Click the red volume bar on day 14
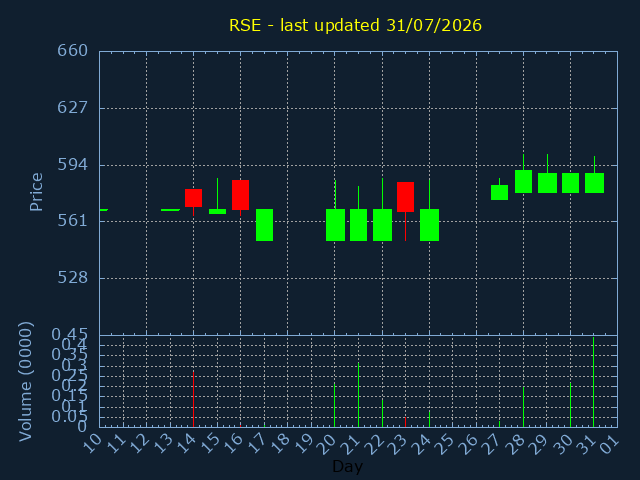640x480 pixels. tap(193, 399)
